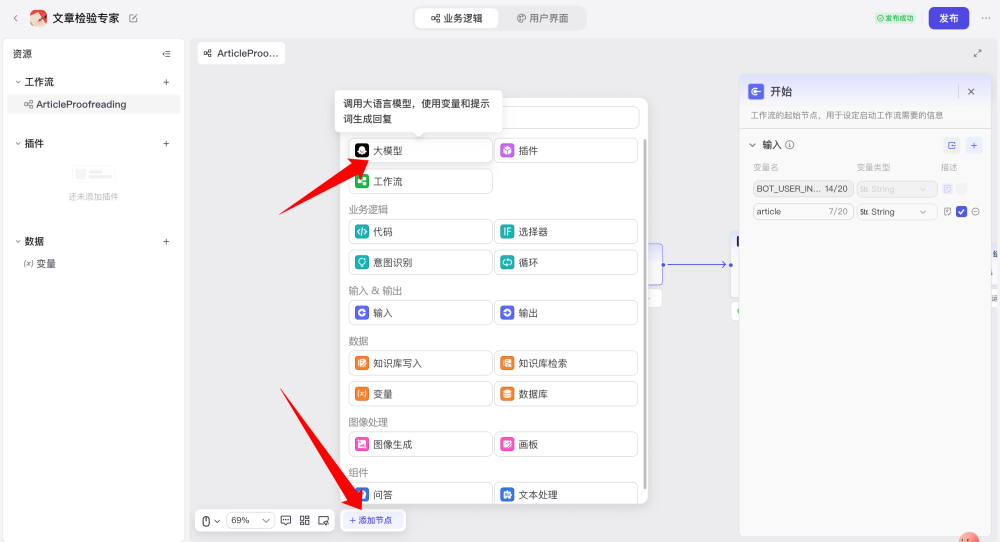The height and width of the screenshot is (542, 1000).
Task: Add an 意图识别 intent recognition node
Action: click(420, 262)
